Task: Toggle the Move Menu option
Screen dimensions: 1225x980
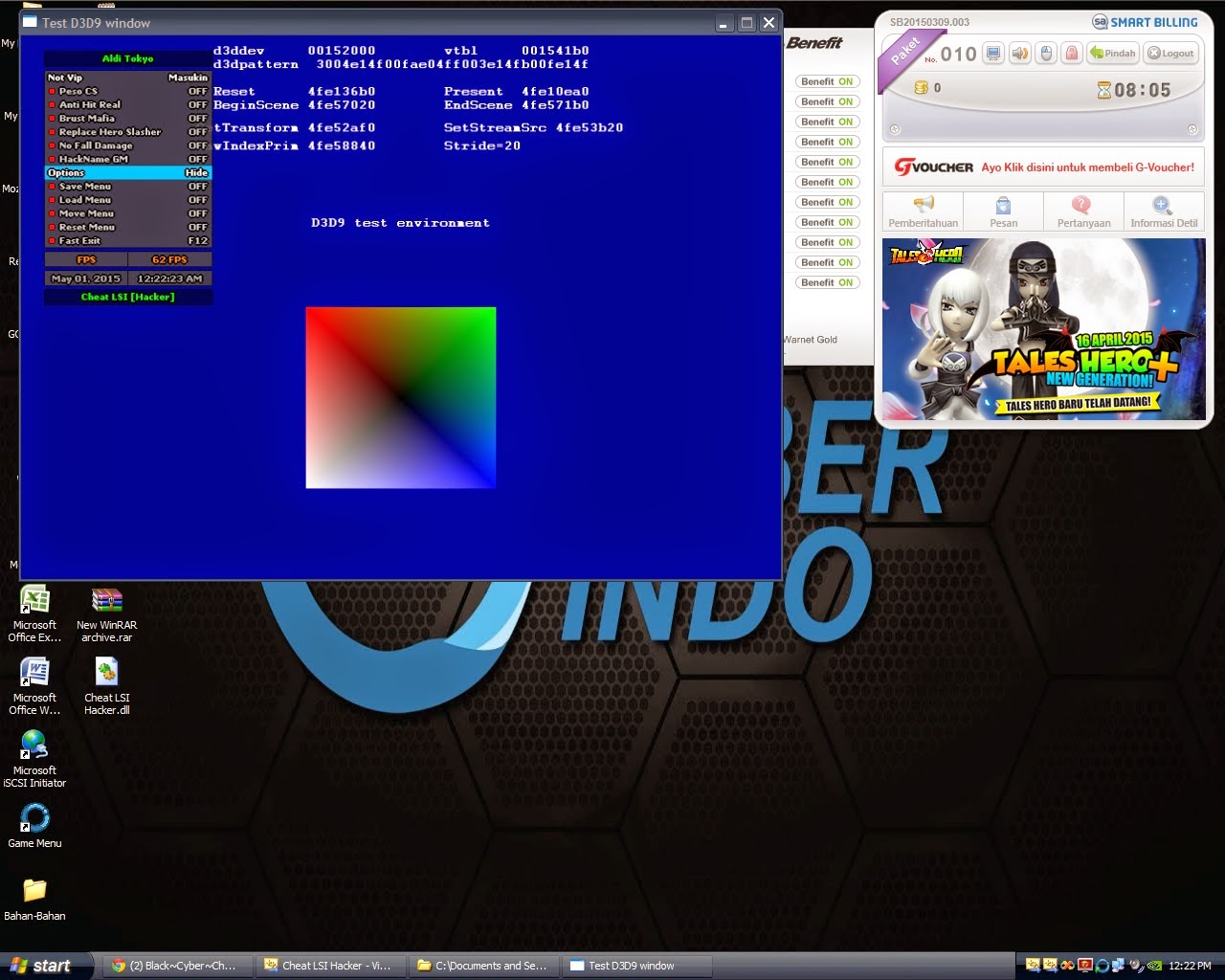Action: [128, 213]
